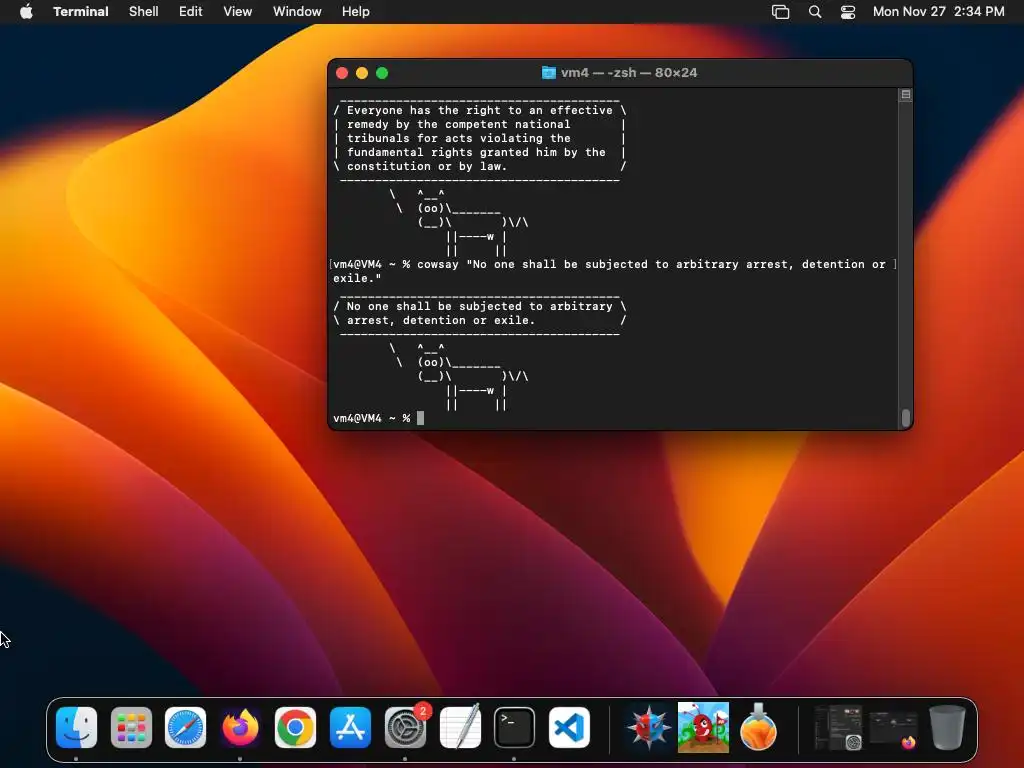Open TextEdit from the Dock
The image size is (1024, 768).
(460, 727)
